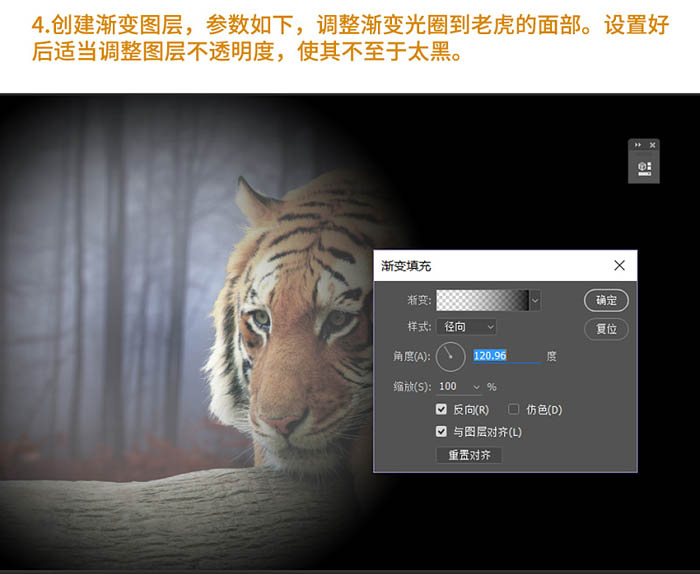This screenshot has height=574, width=700.
Task: Toggle the 与图层对齐(L) checkbox
Action: point(441,431)
